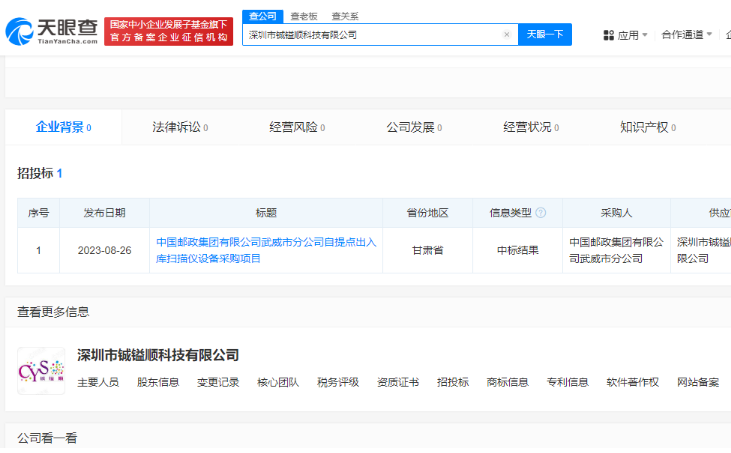Select the date cell 2023-08-26
731x453 pixels.
pos(104,250)
